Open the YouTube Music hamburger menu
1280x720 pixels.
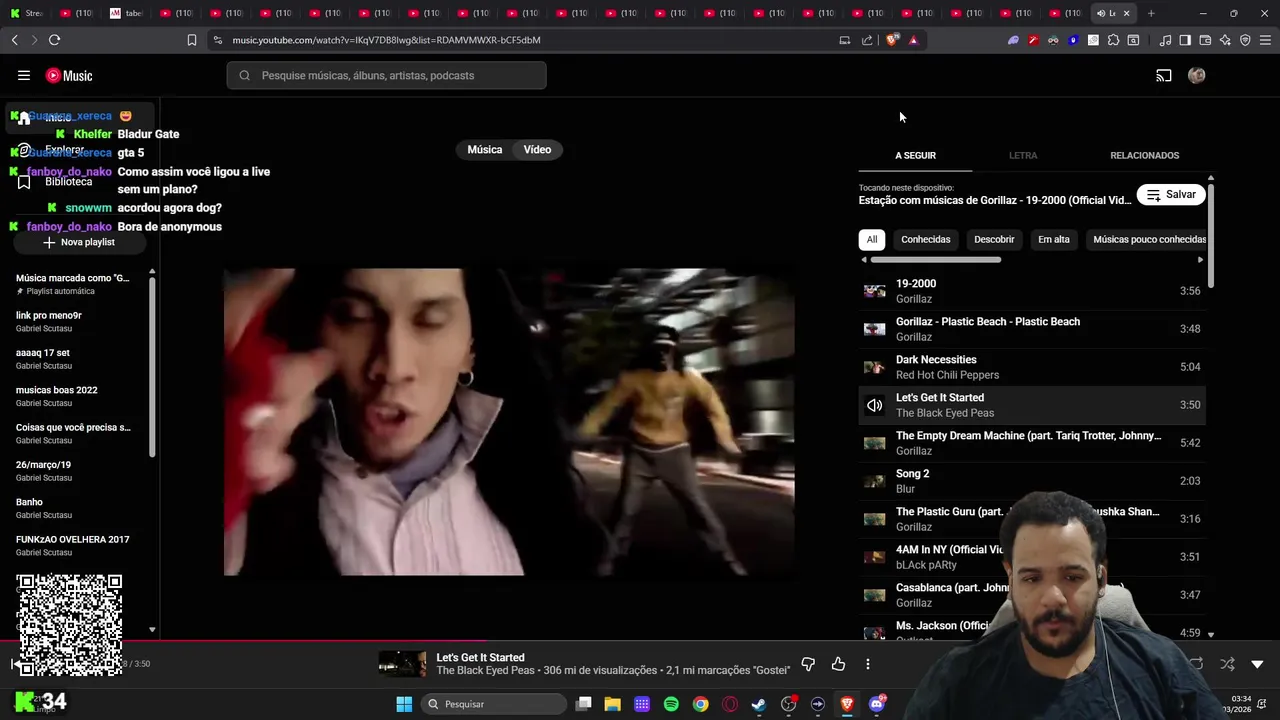[x=24, y=75]
